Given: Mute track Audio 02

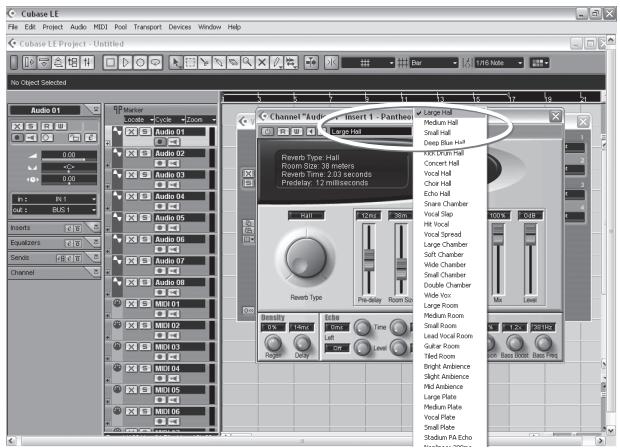Looking at the screenshot, I should [132, 153].
